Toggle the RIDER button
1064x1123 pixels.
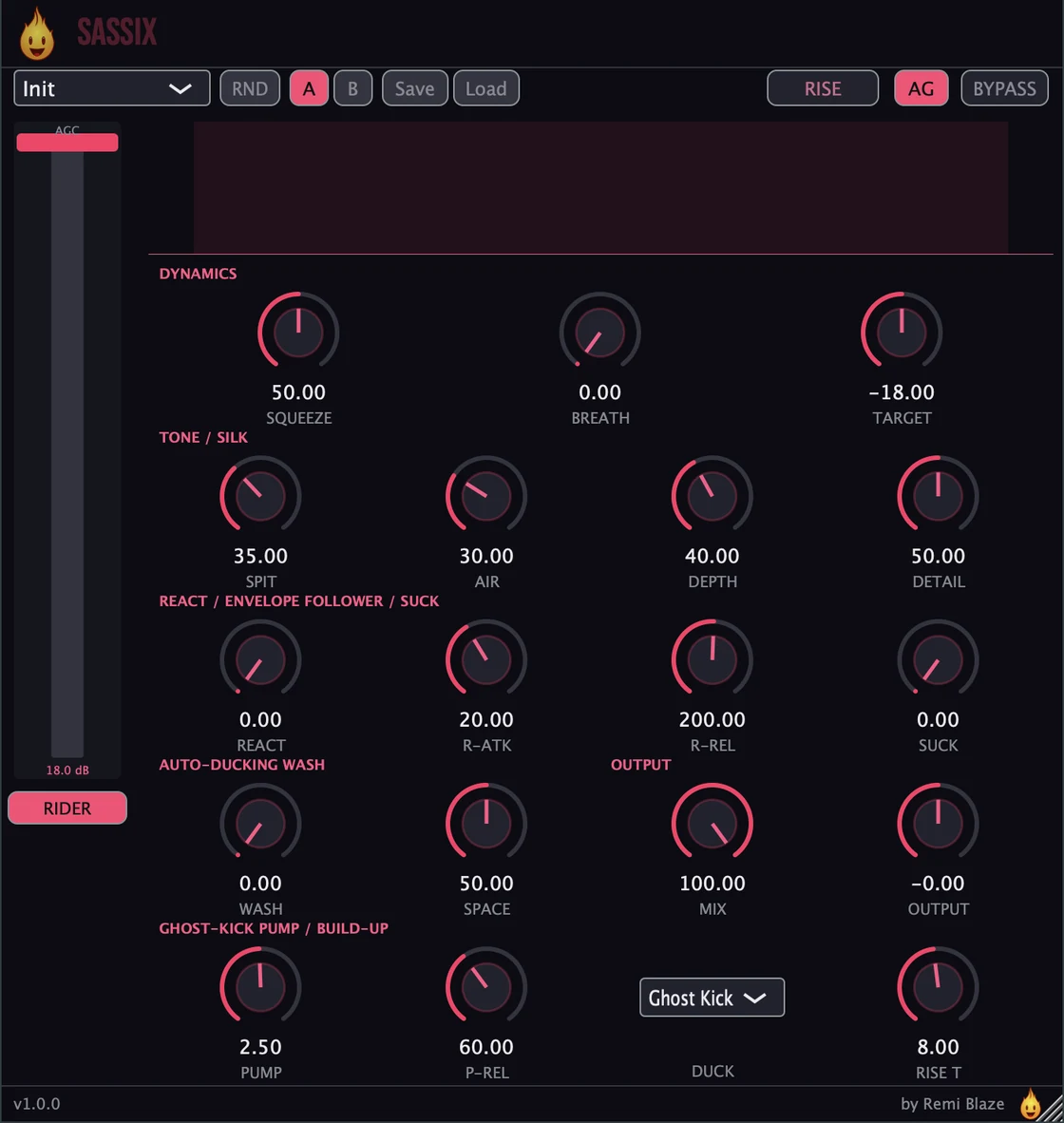click(67, 808)
